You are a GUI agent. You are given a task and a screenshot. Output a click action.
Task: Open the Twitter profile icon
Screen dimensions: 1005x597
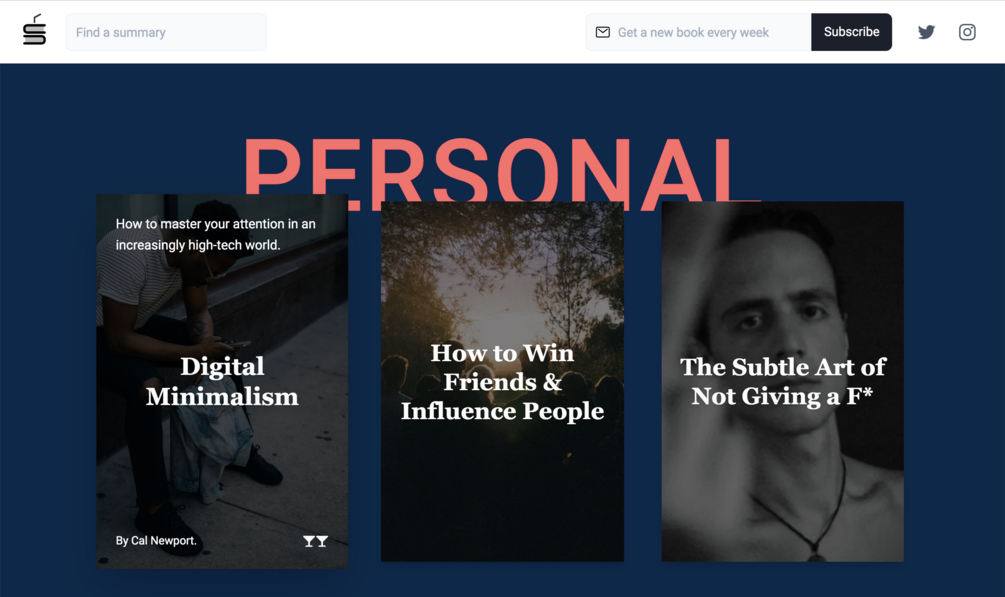pyautogui.click(x=926, y=32)
